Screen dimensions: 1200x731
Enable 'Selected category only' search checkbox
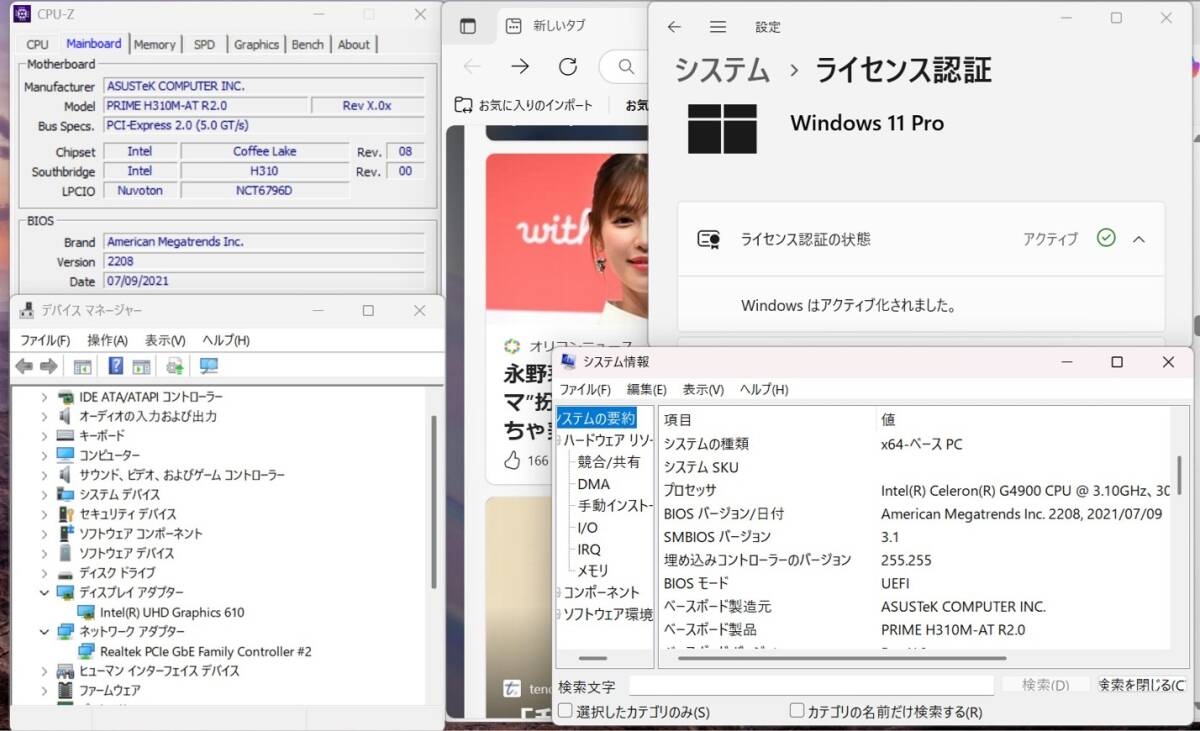click(x=566, y=711)
